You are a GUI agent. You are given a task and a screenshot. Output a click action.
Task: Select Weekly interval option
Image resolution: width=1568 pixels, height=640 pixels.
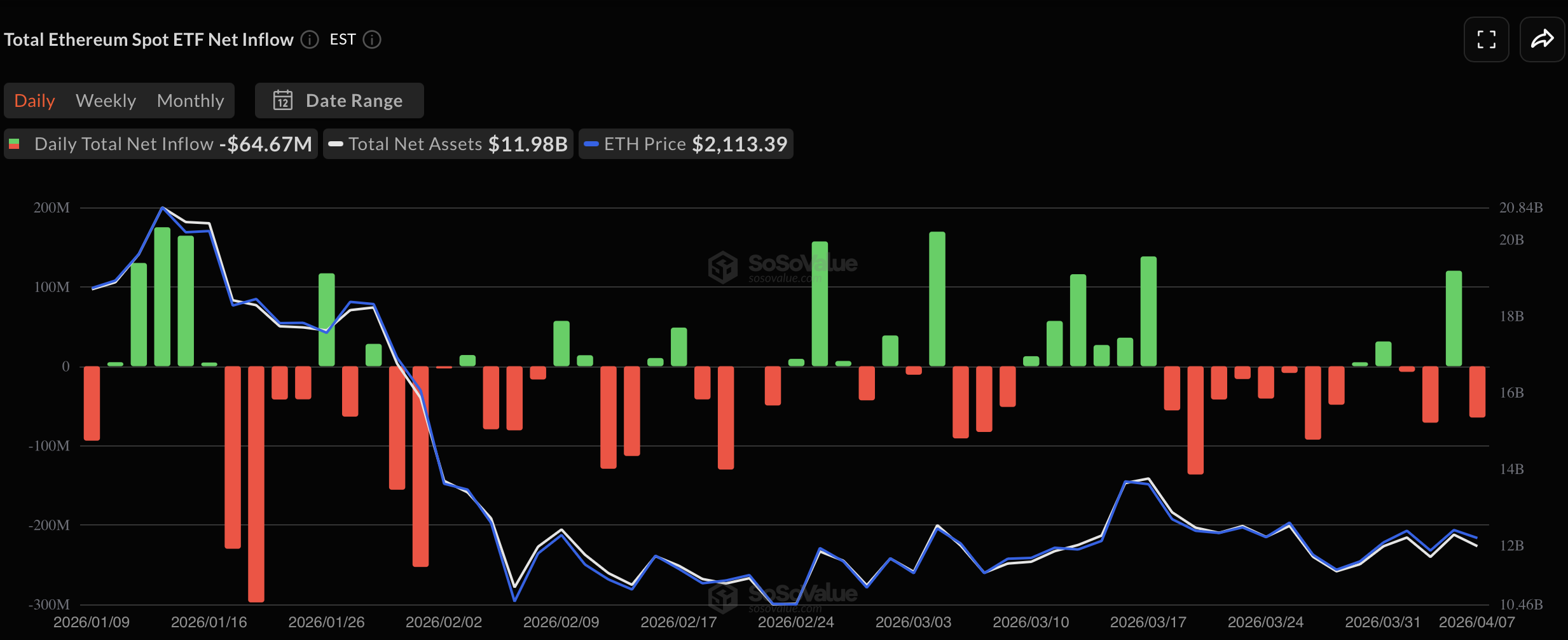tap(106, 100)
